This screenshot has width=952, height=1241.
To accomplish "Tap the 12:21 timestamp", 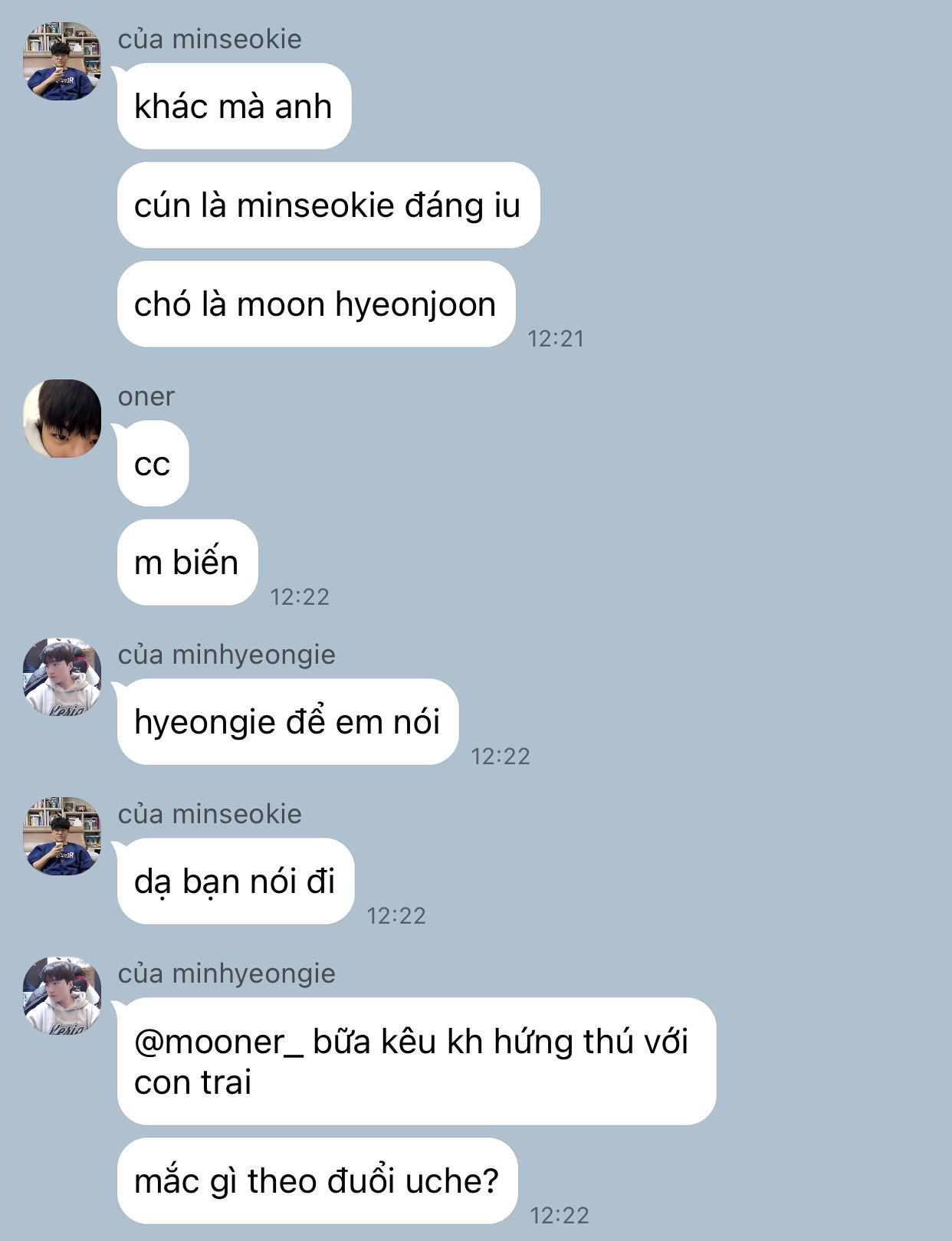I will [x=556, y=338].
